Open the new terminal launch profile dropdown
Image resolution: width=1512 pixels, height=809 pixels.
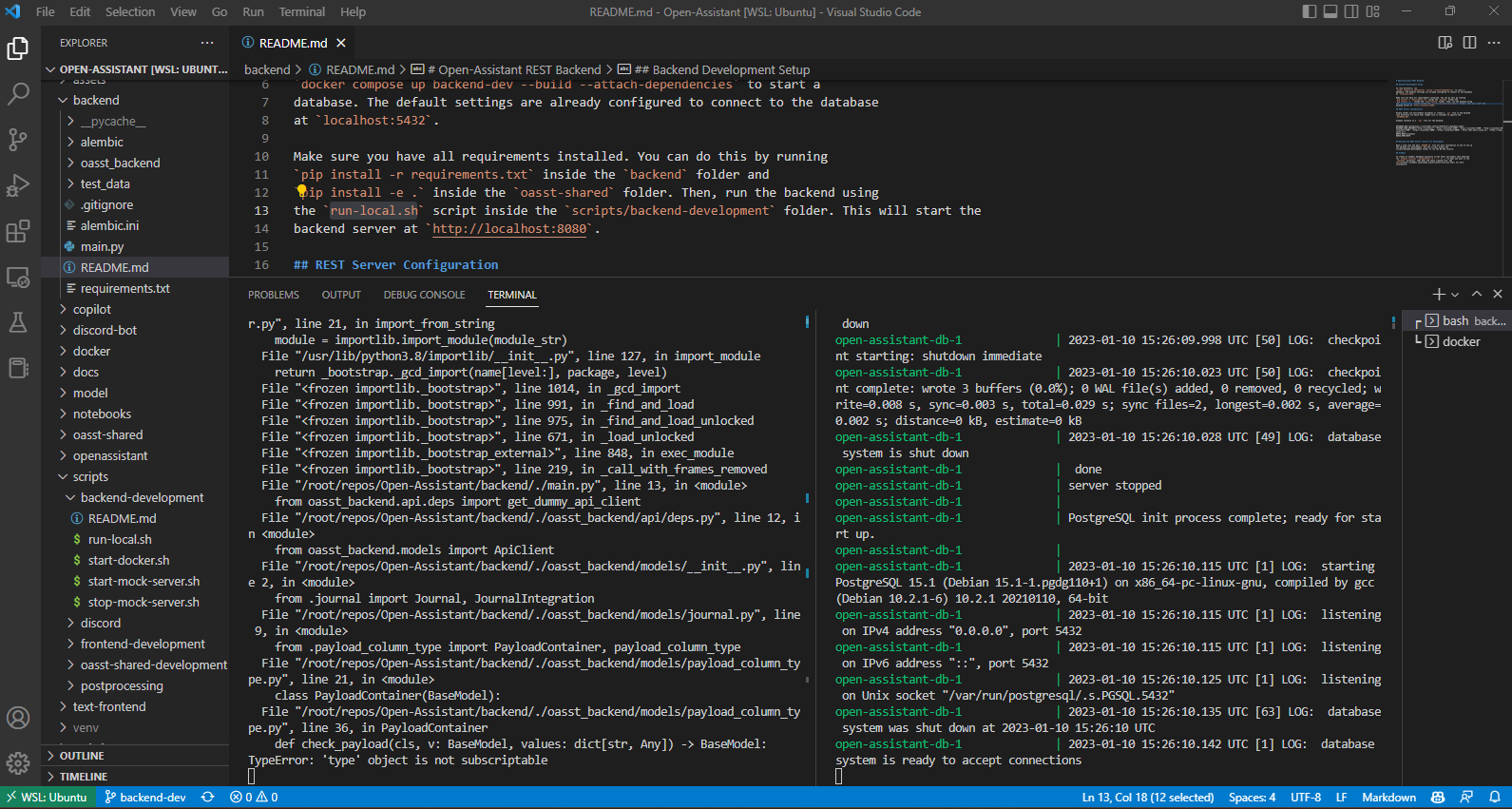tap(1455, 295)
